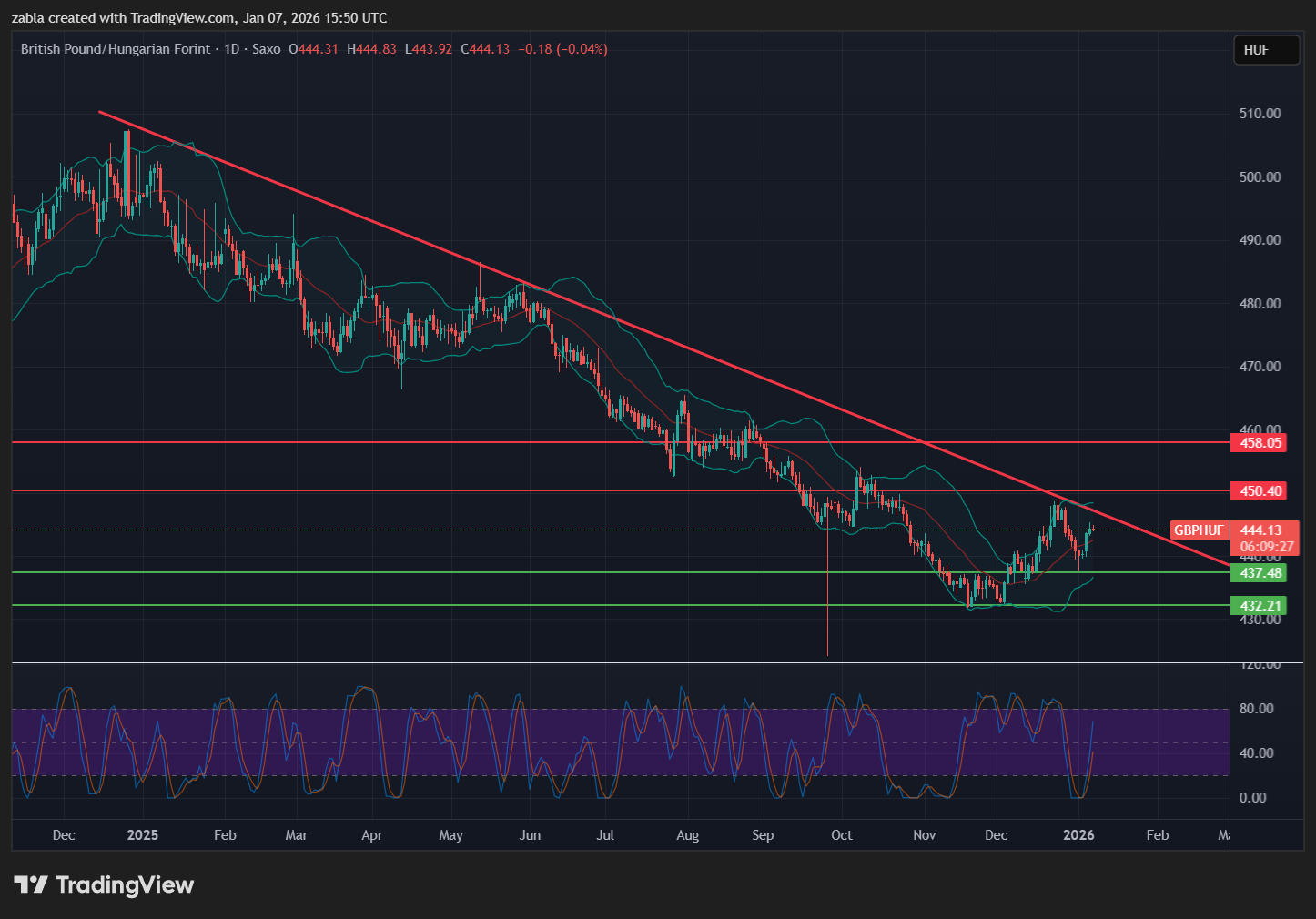This screenshot has height=919, width=1316.
Task: Click the Oct label on time axis
Action: 842,835
